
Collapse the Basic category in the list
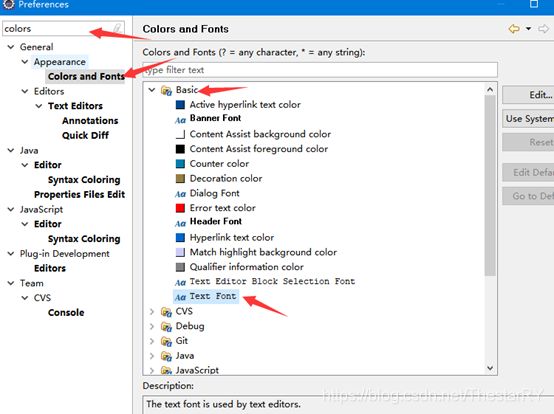[152, 90]
